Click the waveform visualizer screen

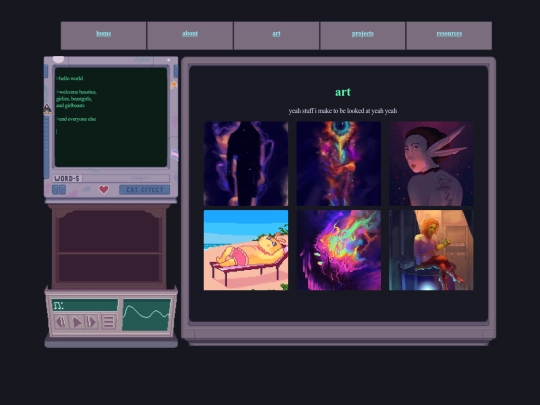(146, 315)
